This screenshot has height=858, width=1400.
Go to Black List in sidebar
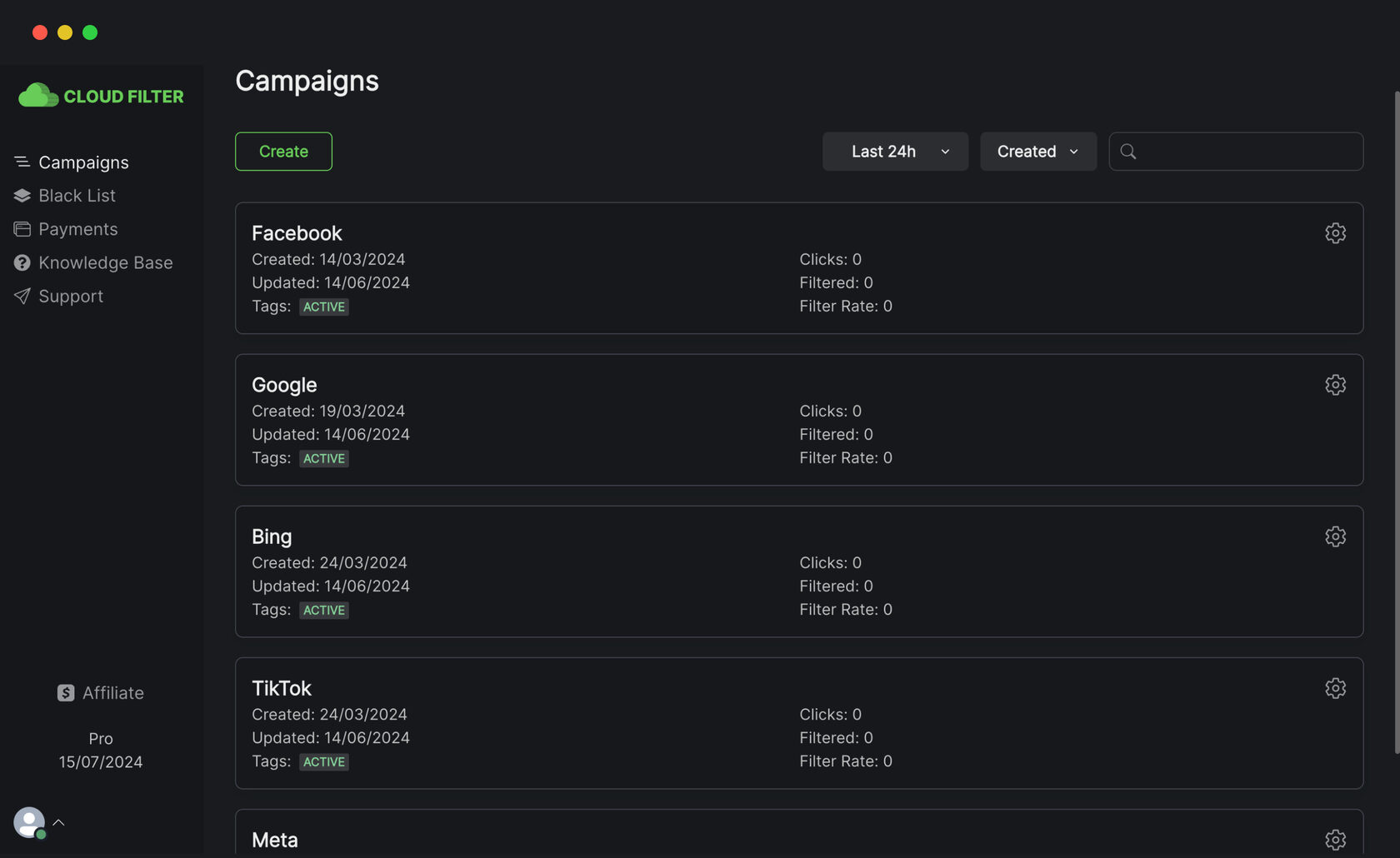click(77, 196)
